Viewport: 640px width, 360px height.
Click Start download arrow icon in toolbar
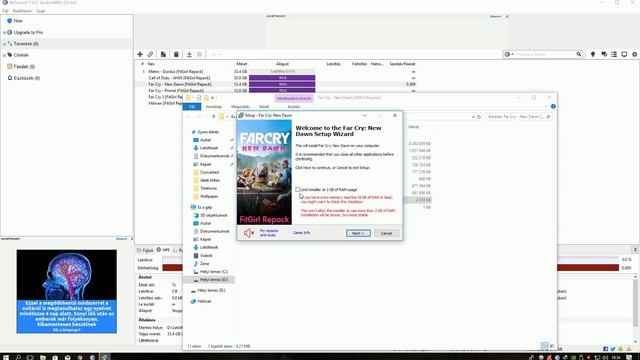(189, 54)
